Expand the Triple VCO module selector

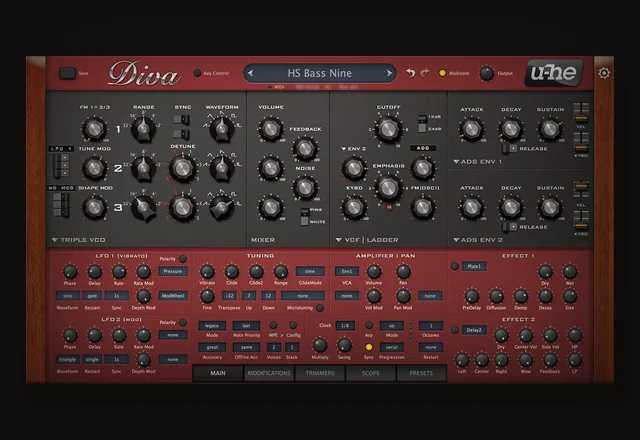pos(78,240)
